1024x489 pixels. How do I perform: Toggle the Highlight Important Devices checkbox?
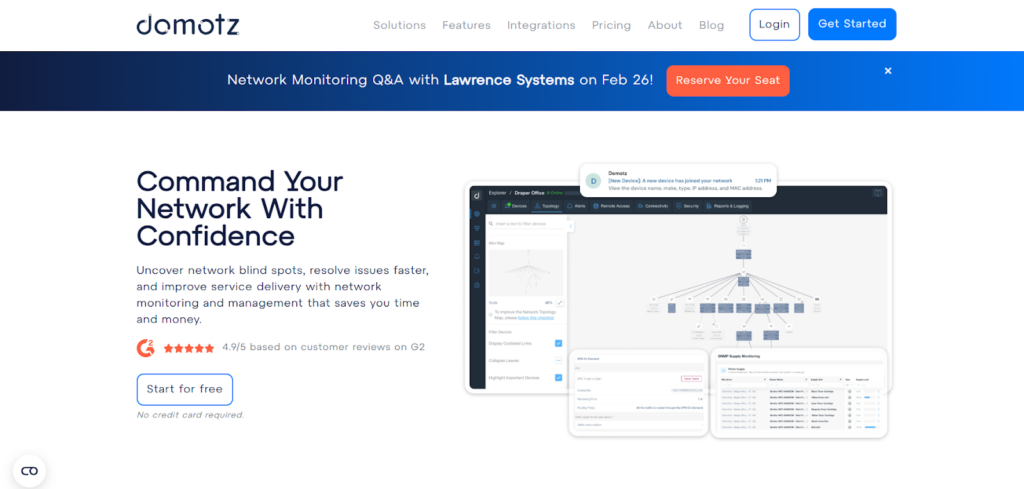[x=558, y=377]
